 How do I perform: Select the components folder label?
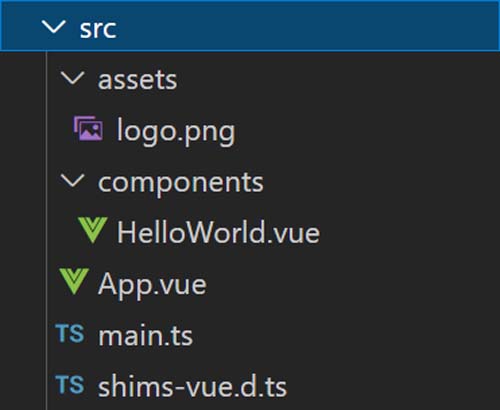(181, 183)
